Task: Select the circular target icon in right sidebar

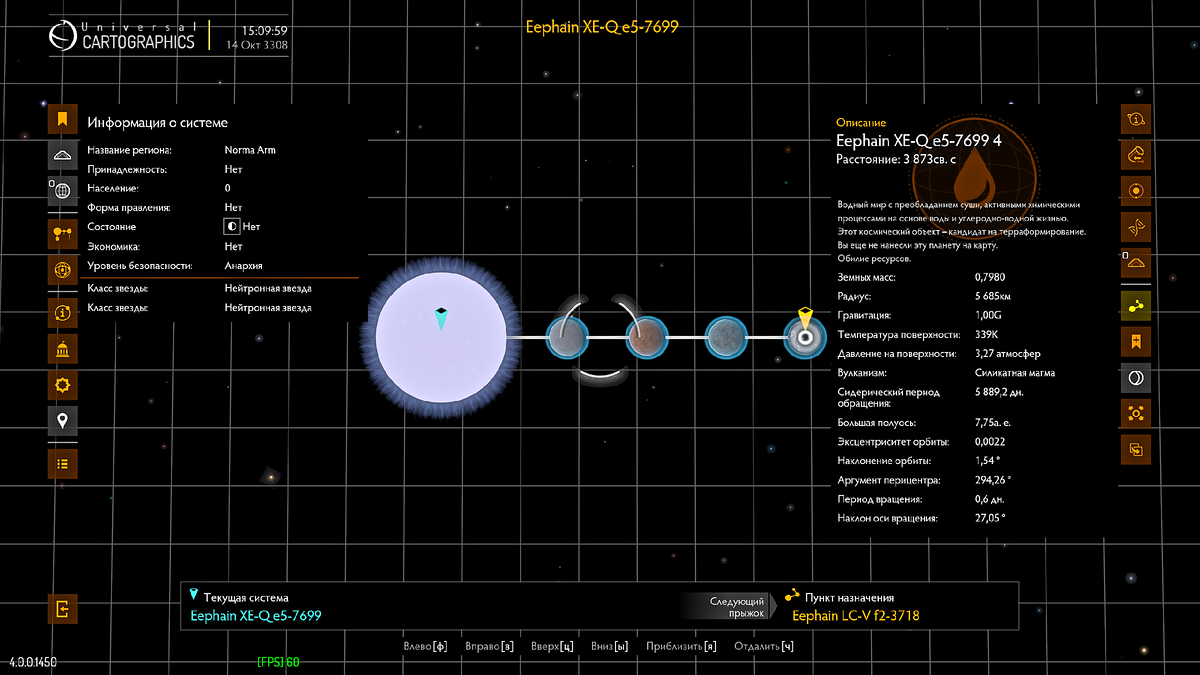Action: click(x=1136, y=190)
